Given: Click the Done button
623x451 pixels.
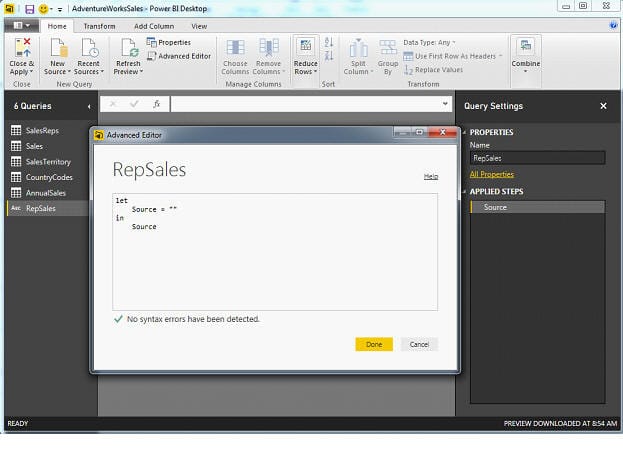Looking at the screenshot, I should [x=374, y=344].
